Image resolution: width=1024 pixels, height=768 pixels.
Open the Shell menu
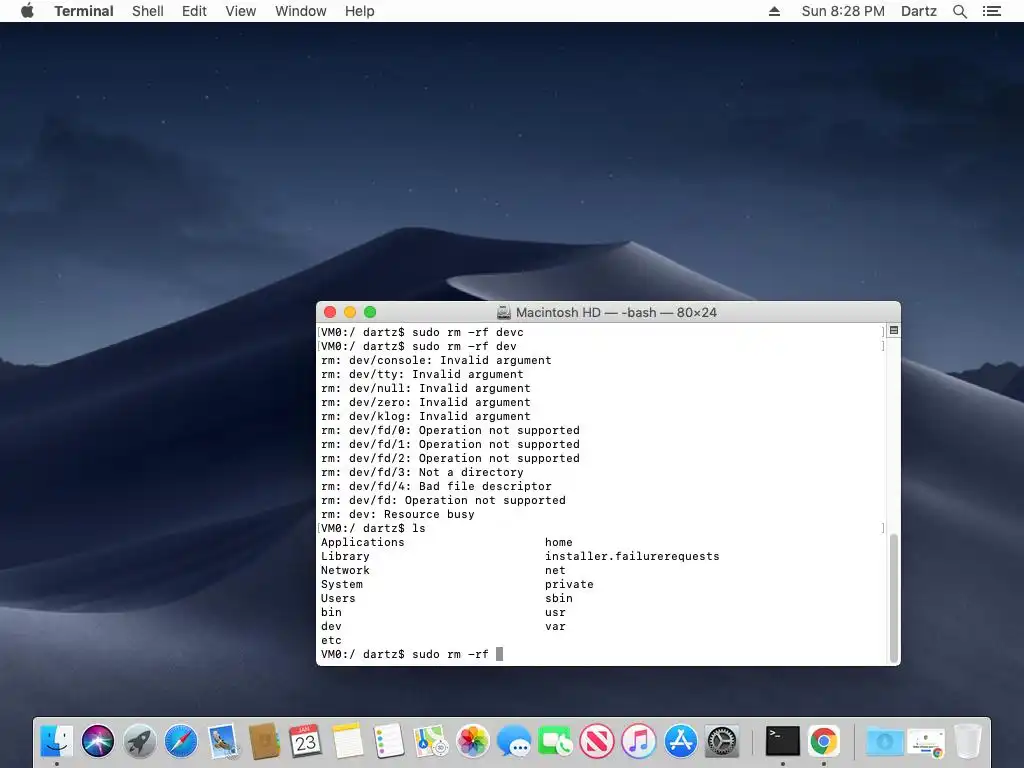[148, 11]
